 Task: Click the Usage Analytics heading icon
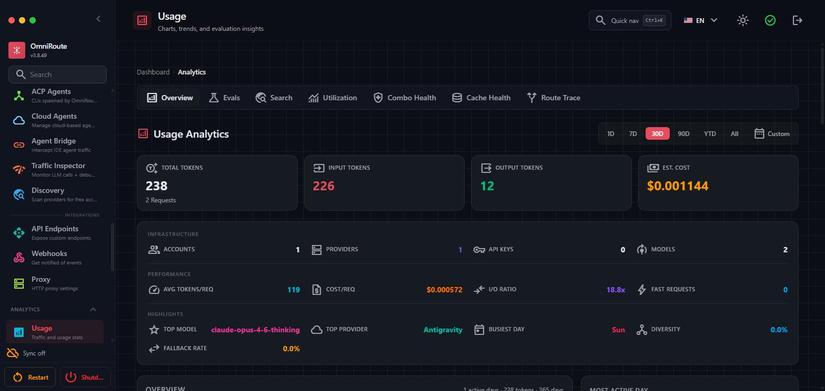point(143,134)
